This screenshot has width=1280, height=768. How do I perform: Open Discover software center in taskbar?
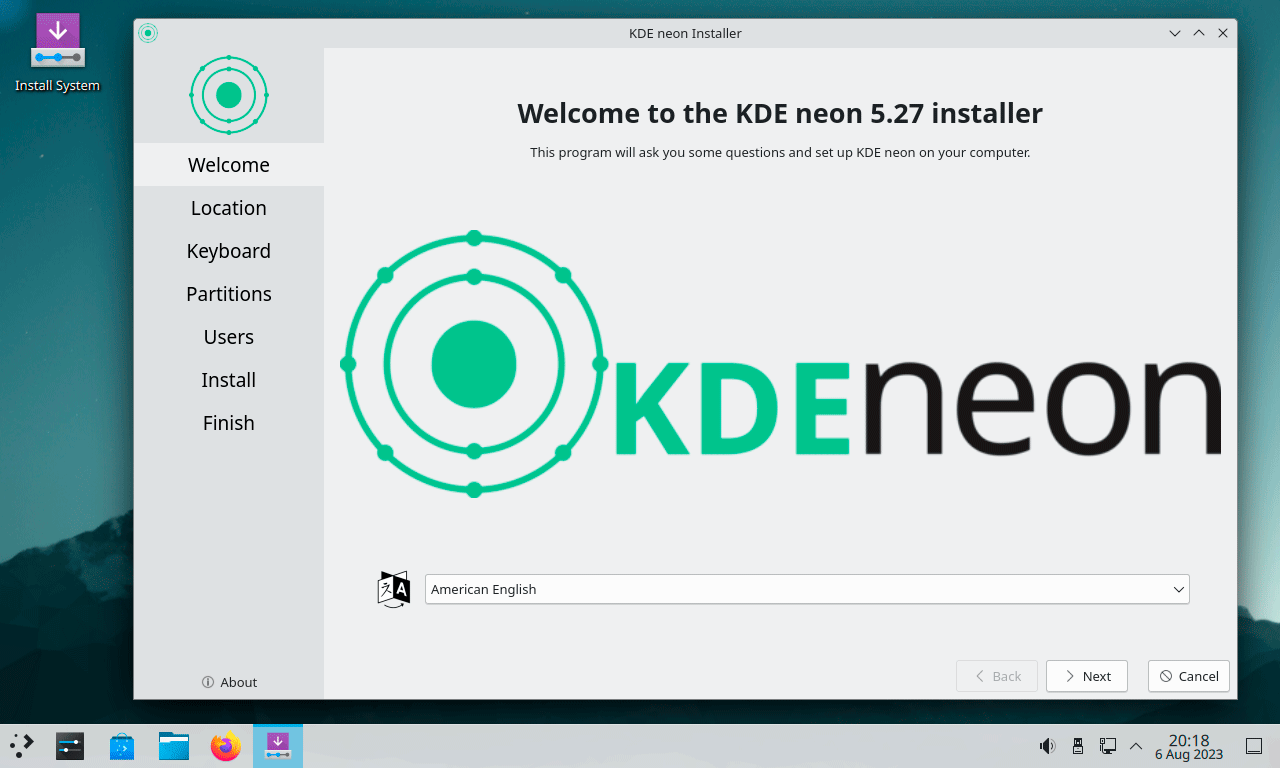122,745
